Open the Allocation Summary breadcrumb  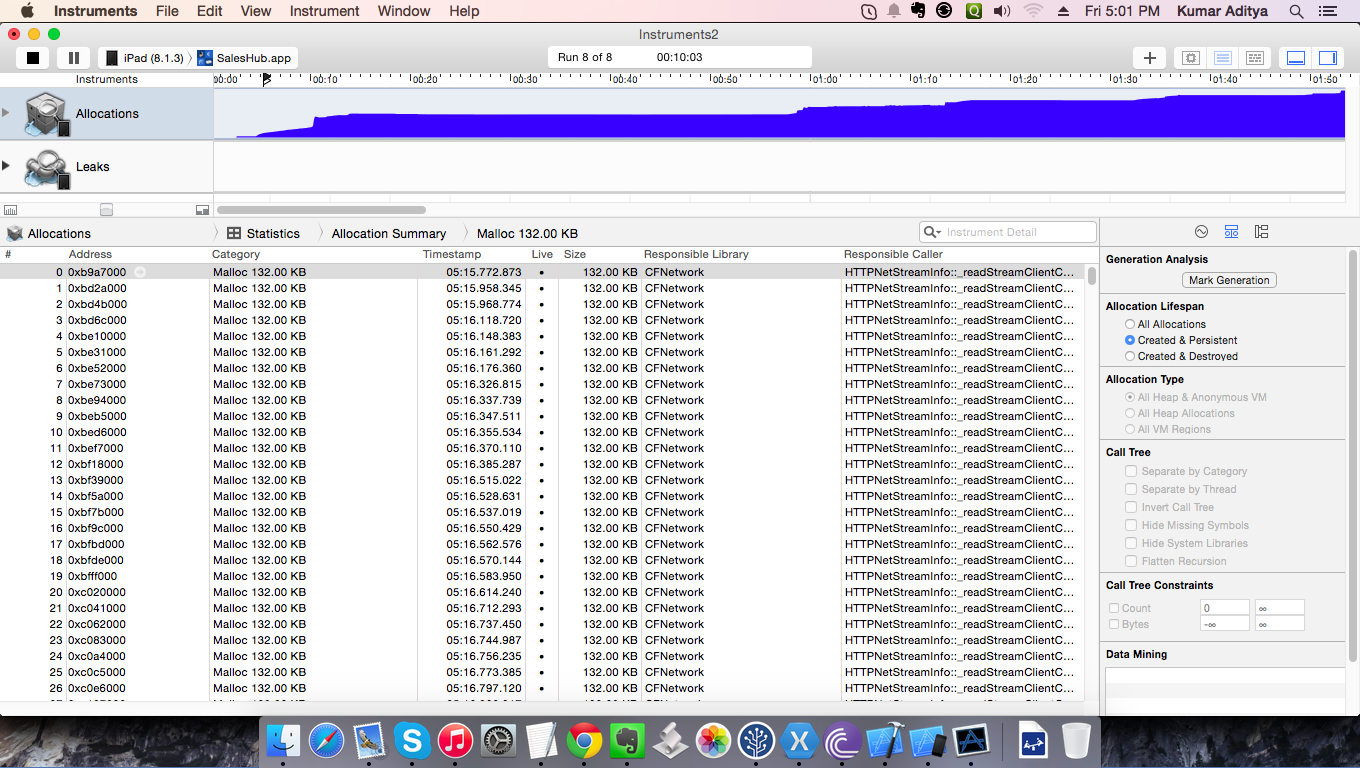[389, 233]
